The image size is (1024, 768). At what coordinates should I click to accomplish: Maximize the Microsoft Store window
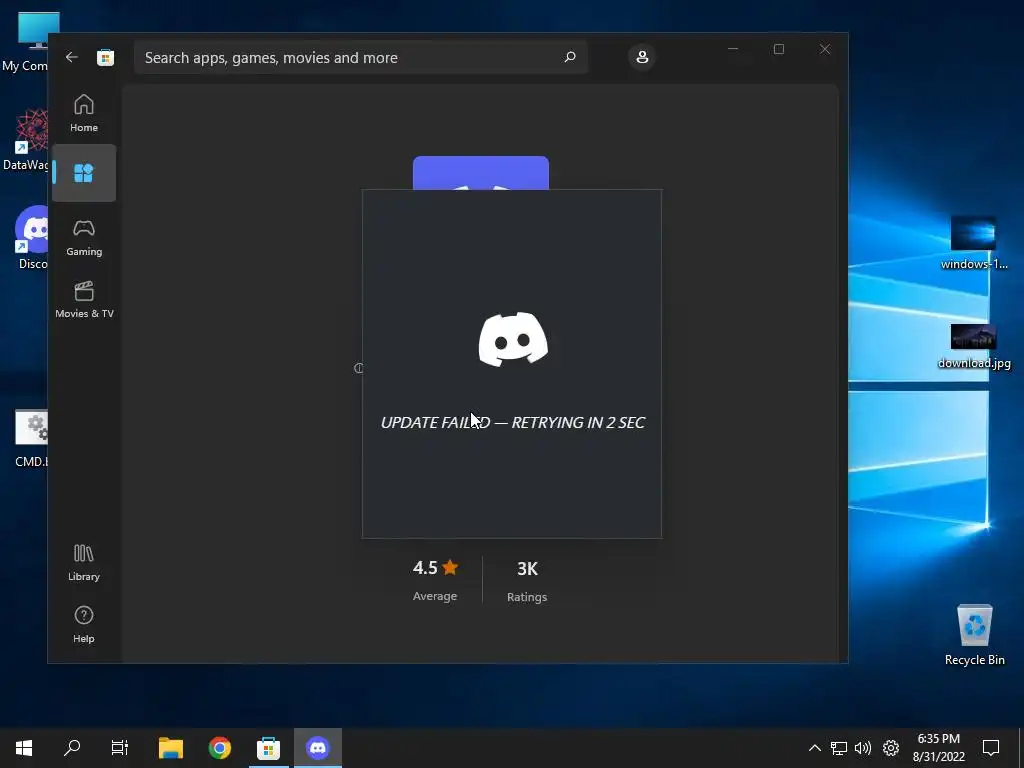(x=778, y=49)
